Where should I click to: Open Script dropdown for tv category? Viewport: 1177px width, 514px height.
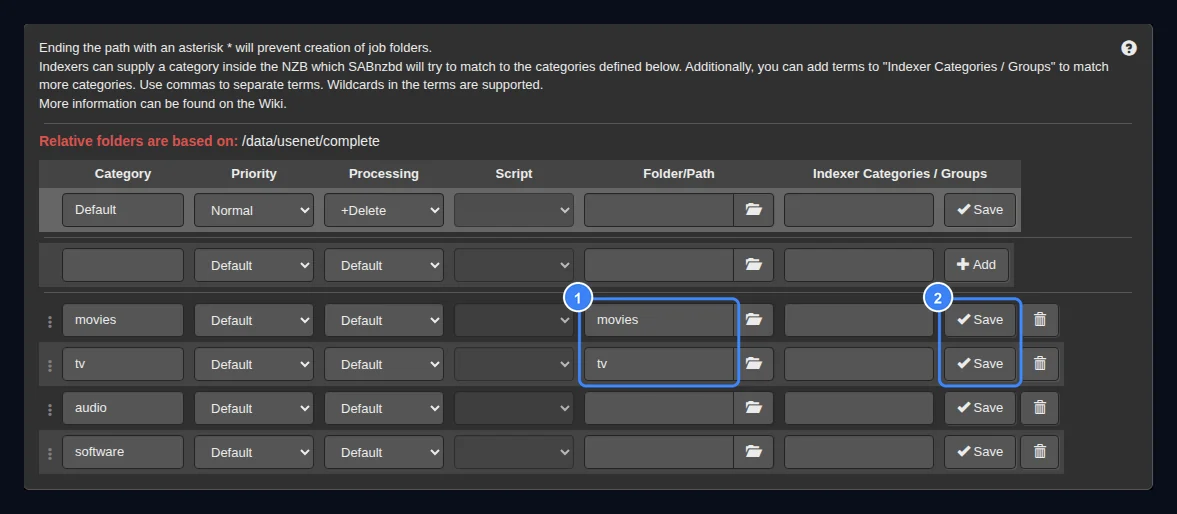(513, 364)
